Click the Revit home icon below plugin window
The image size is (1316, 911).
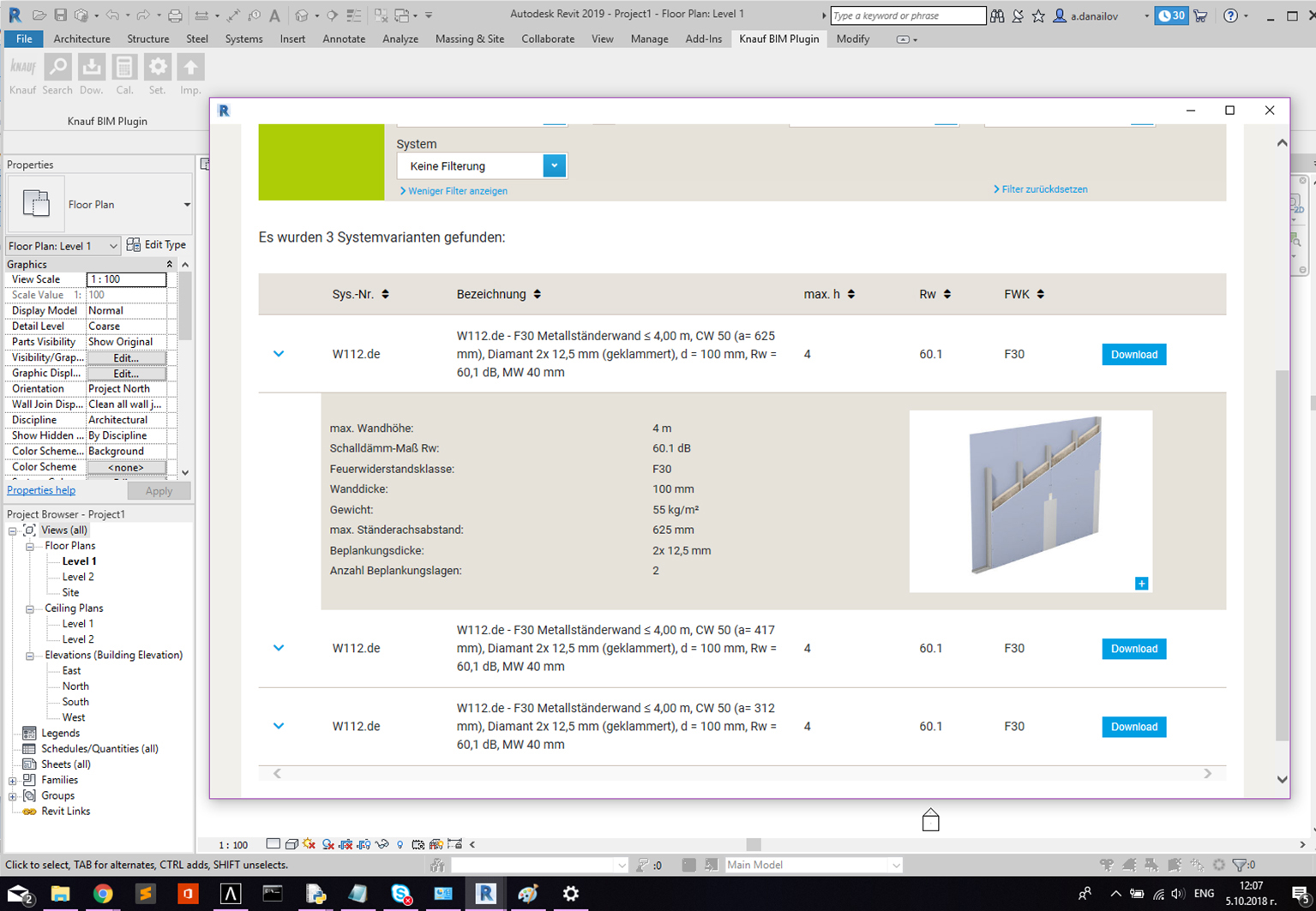click(930, 820)
